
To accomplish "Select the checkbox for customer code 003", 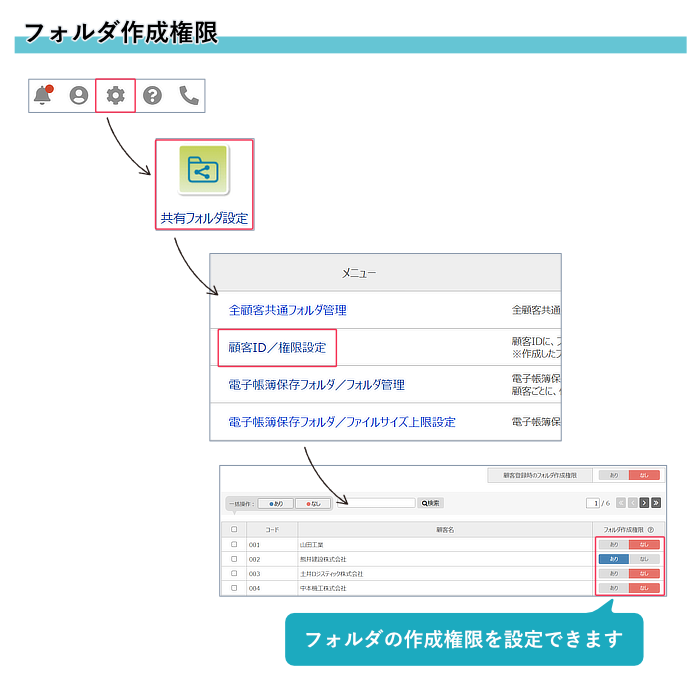I will 234,574.
